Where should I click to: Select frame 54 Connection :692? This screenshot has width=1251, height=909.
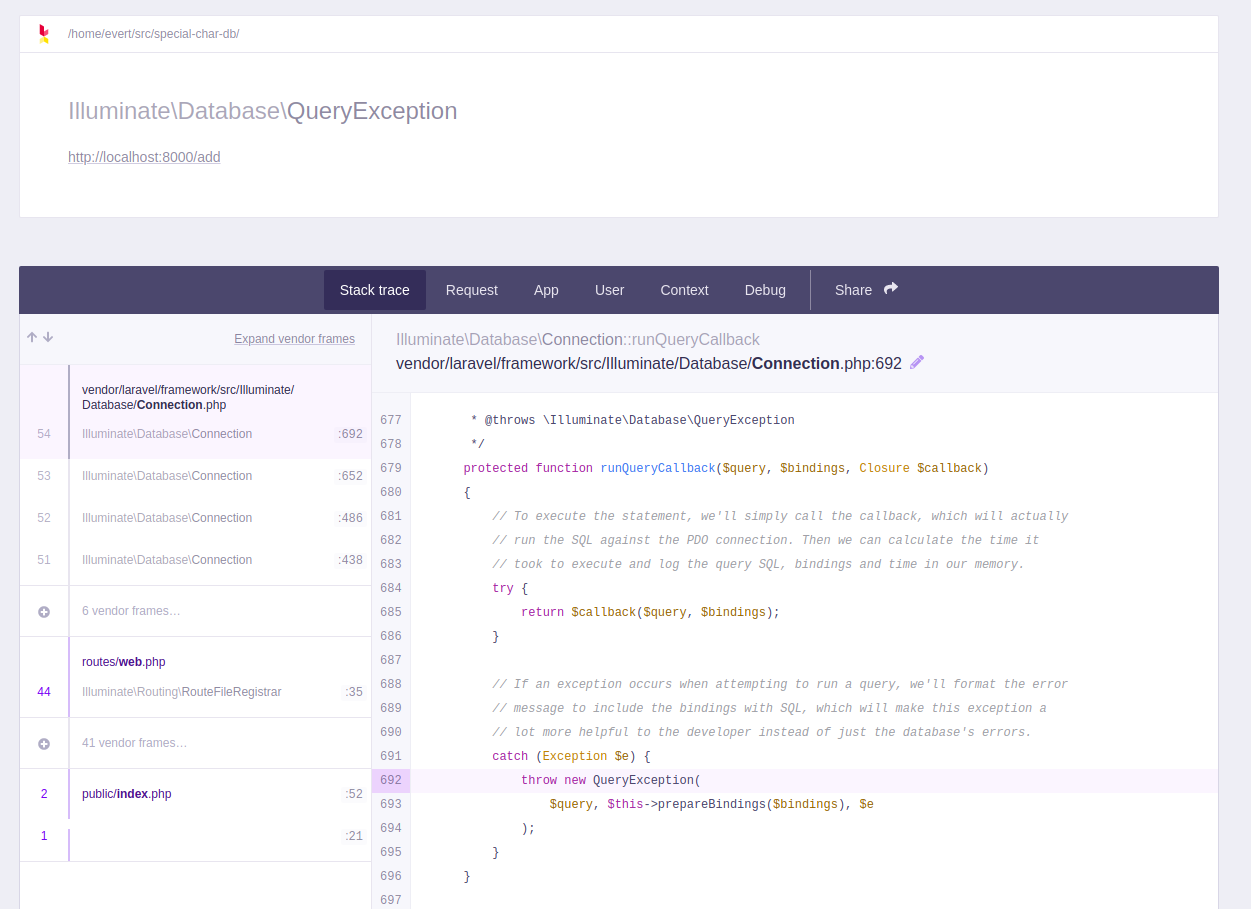click(195, 412)
